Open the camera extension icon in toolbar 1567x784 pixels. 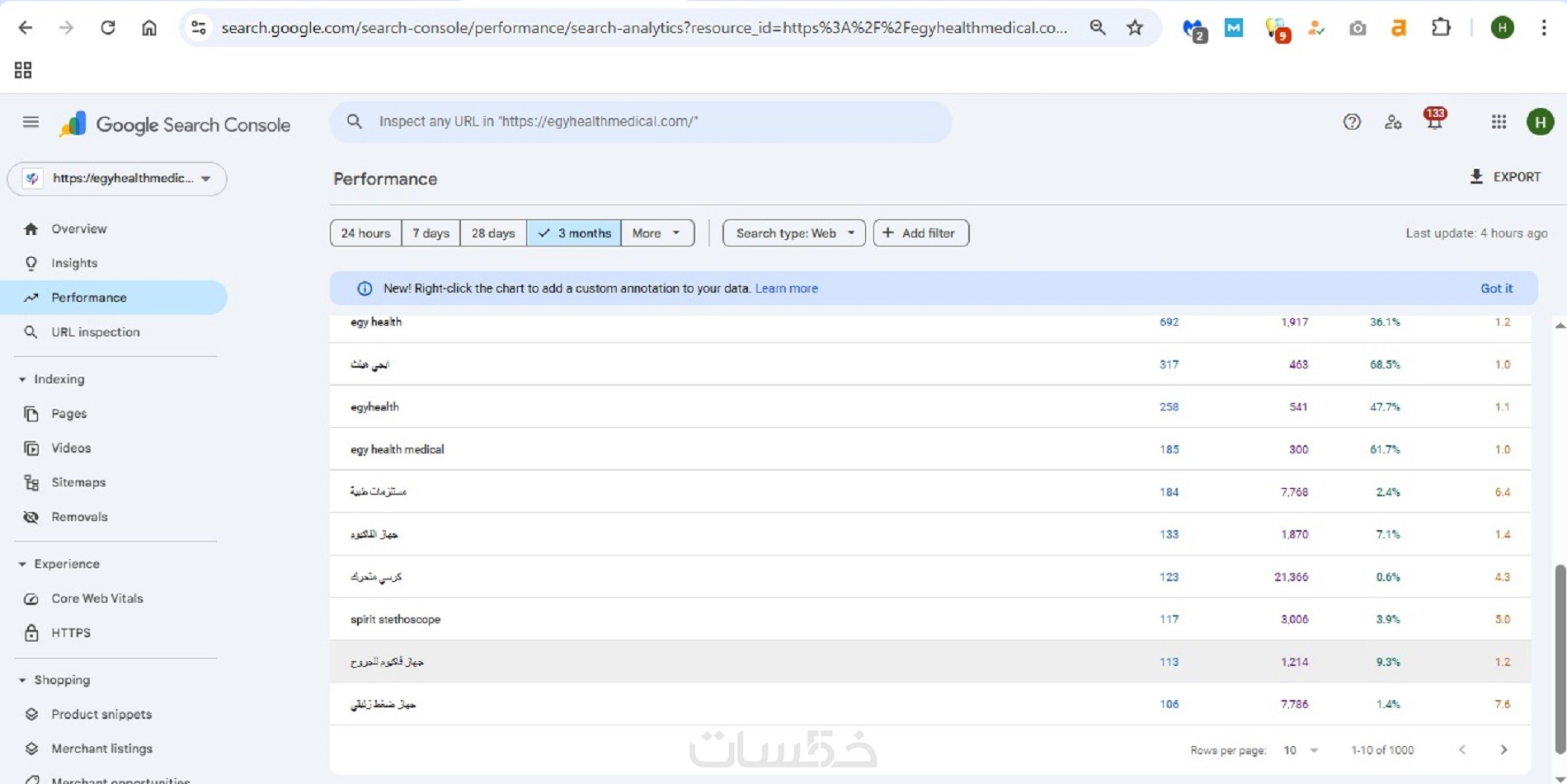coord(1358,28)
